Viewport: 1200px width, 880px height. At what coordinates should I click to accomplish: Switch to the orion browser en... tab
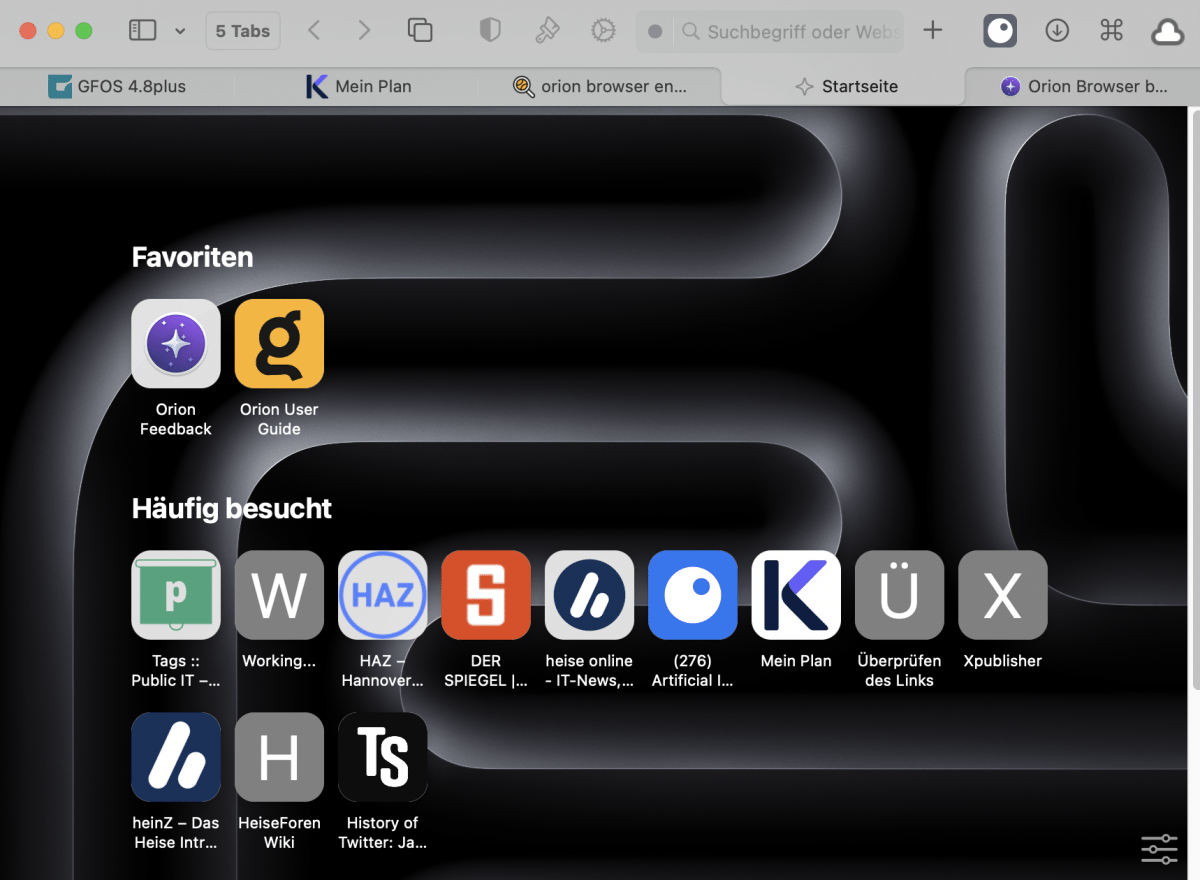tap(600, 87)
